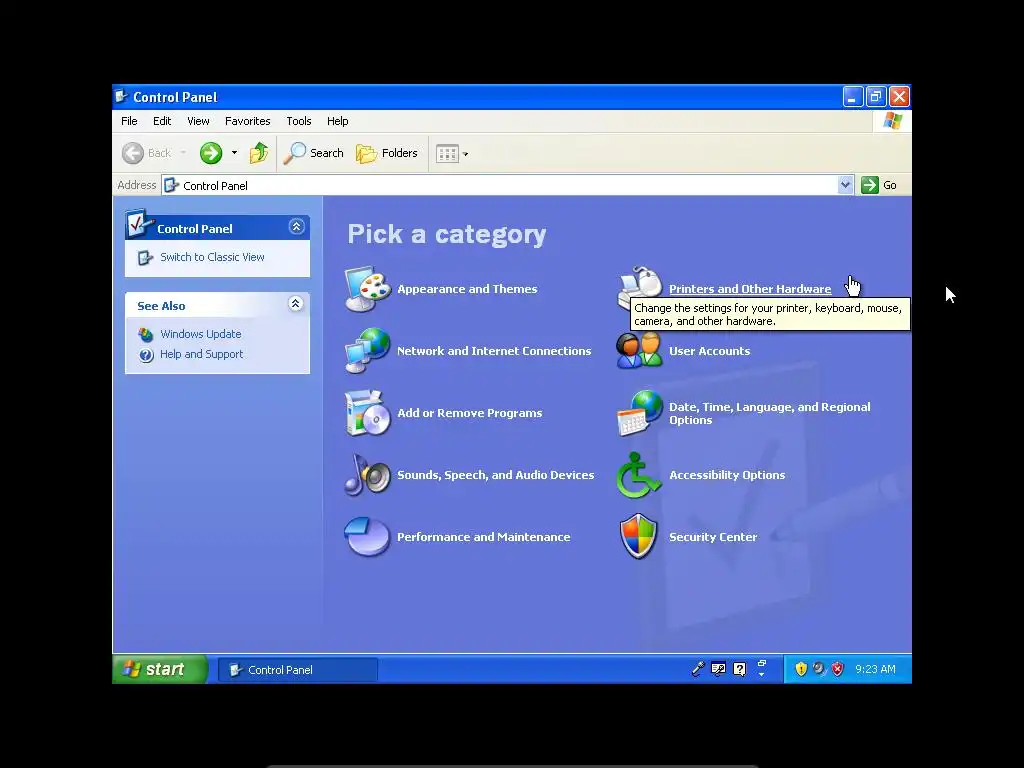Collapse the See Also sidebar section
The image size is (1024, 768).
coord(295,304)
